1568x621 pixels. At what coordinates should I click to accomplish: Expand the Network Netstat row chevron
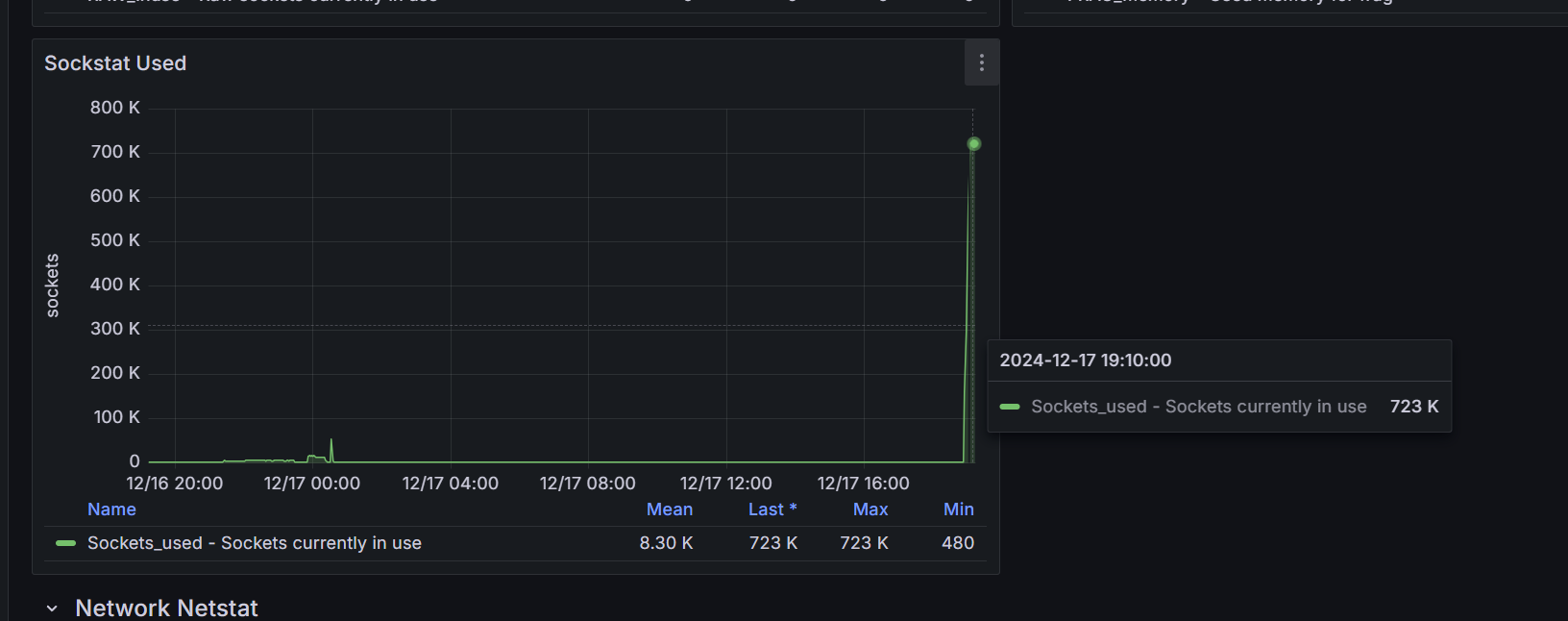click(x=52, y=609)
